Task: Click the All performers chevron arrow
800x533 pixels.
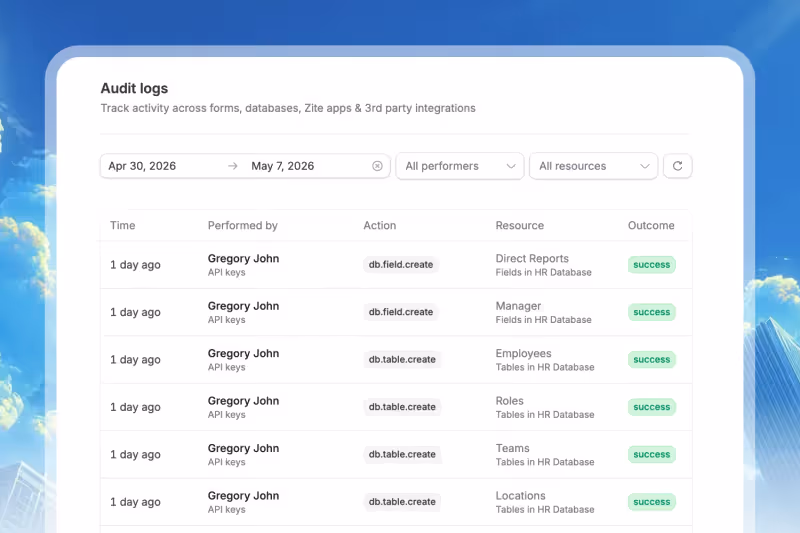Action: coord(511,166)
